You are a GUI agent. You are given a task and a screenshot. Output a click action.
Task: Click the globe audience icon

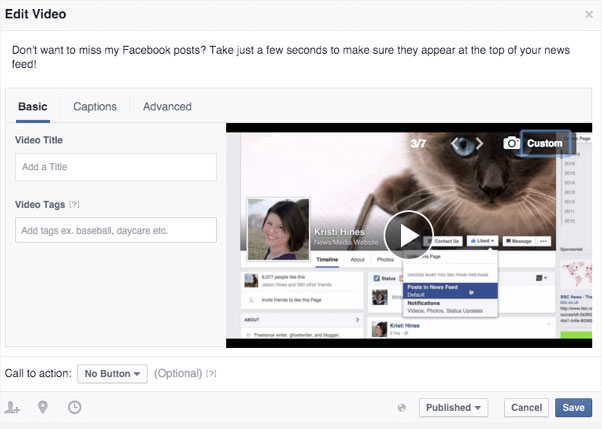pos(402,408)
